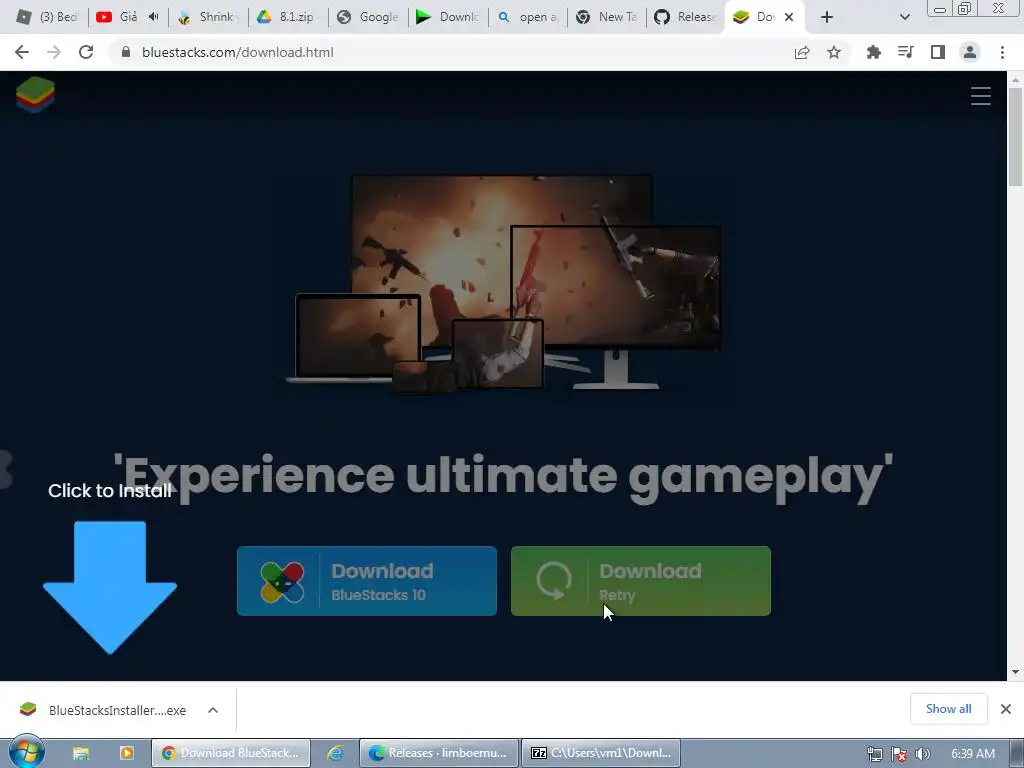Mute the YouTube tab audio icon
Screen dimensions: 1024x768
click(153, 17)
